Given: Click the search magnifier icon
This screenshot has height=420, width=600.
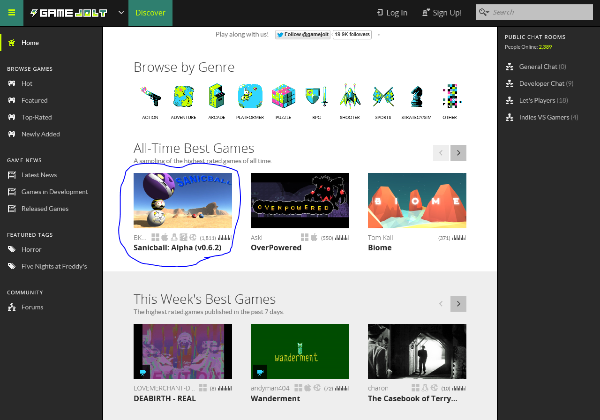Looking at the screenshot, I should pos(484,12).
